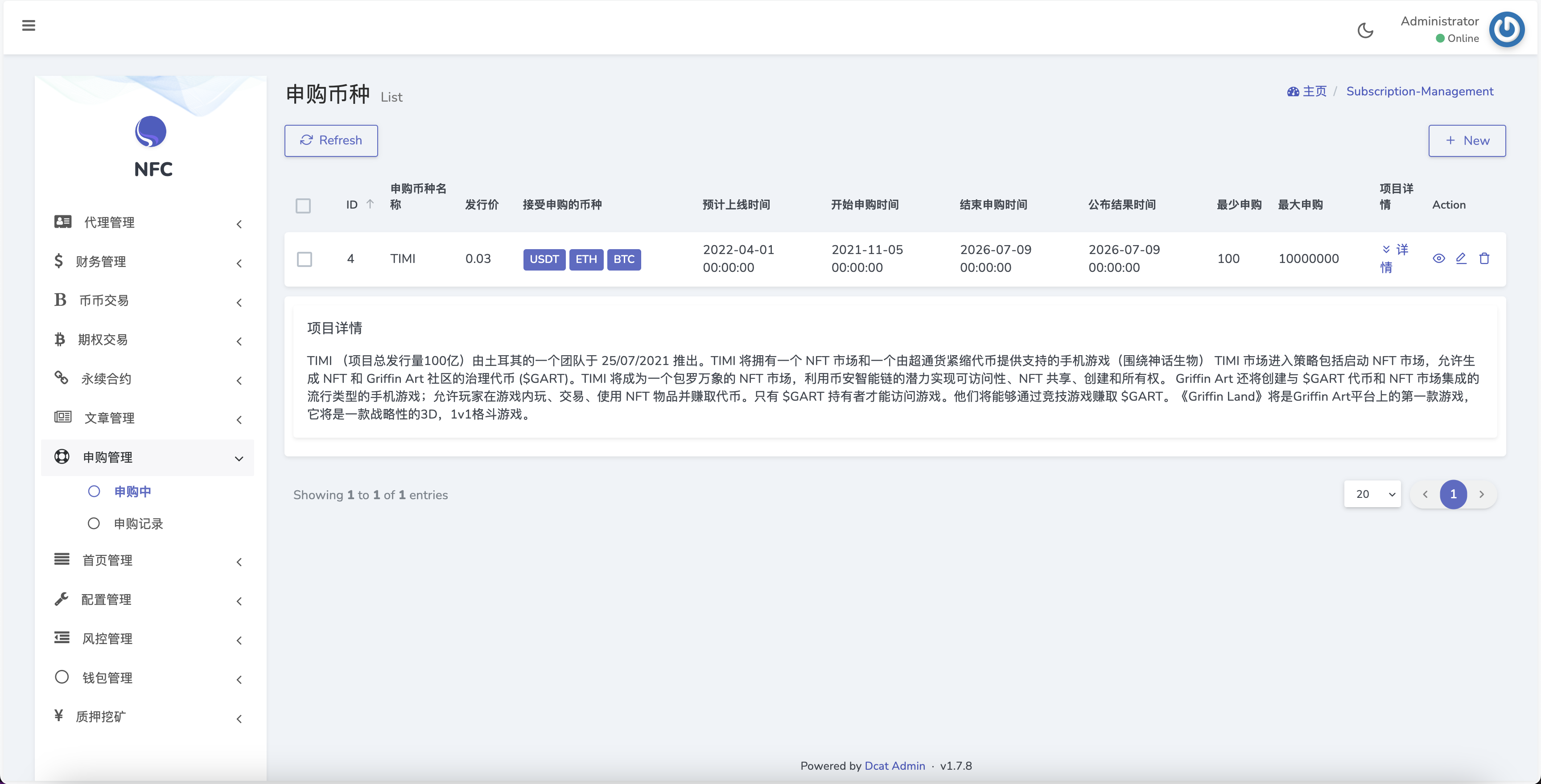
Task: Click the power/logout icon top right
Action: (1509, 27)
